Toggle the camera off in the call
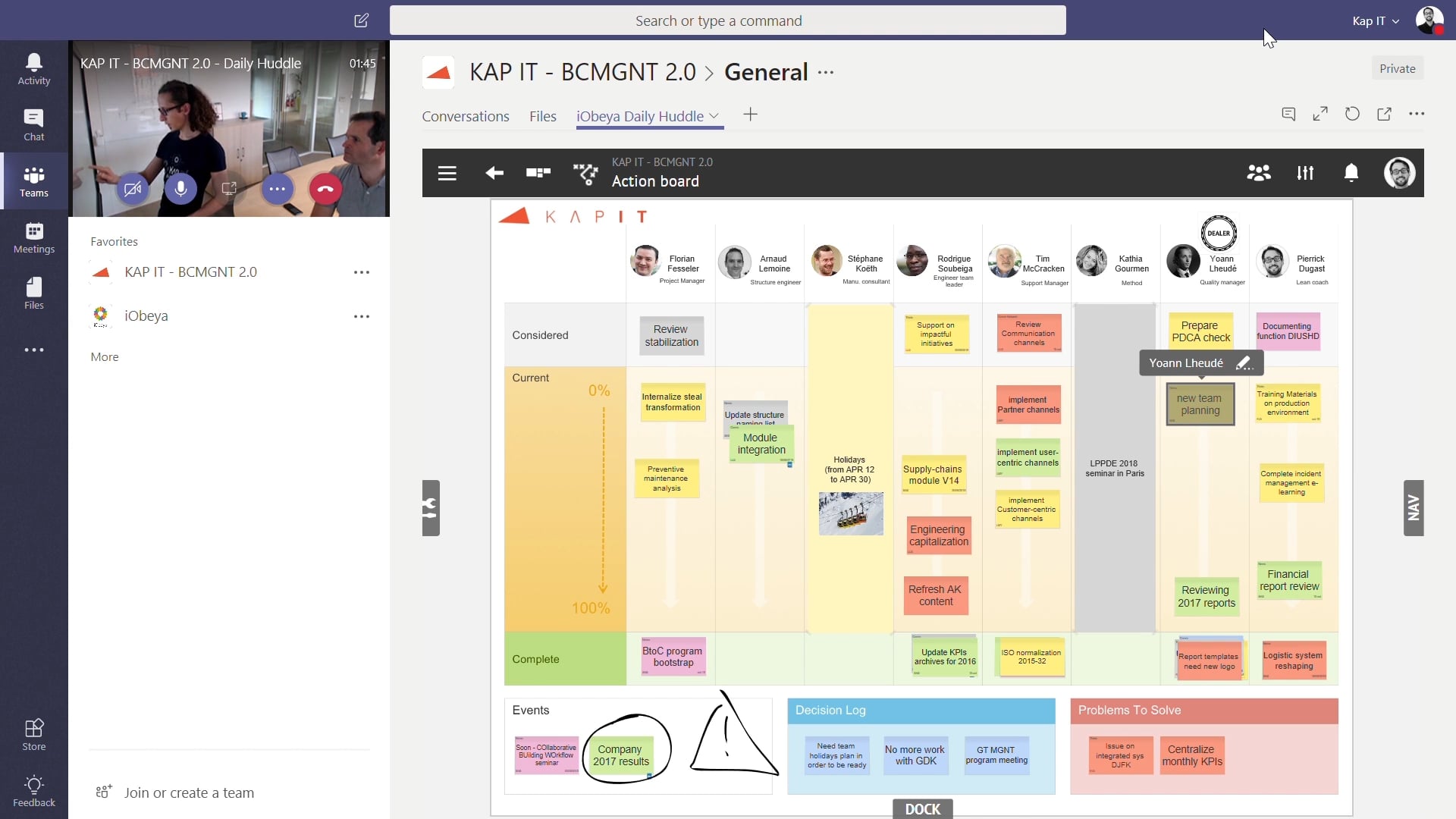 (x=132, y=189)
